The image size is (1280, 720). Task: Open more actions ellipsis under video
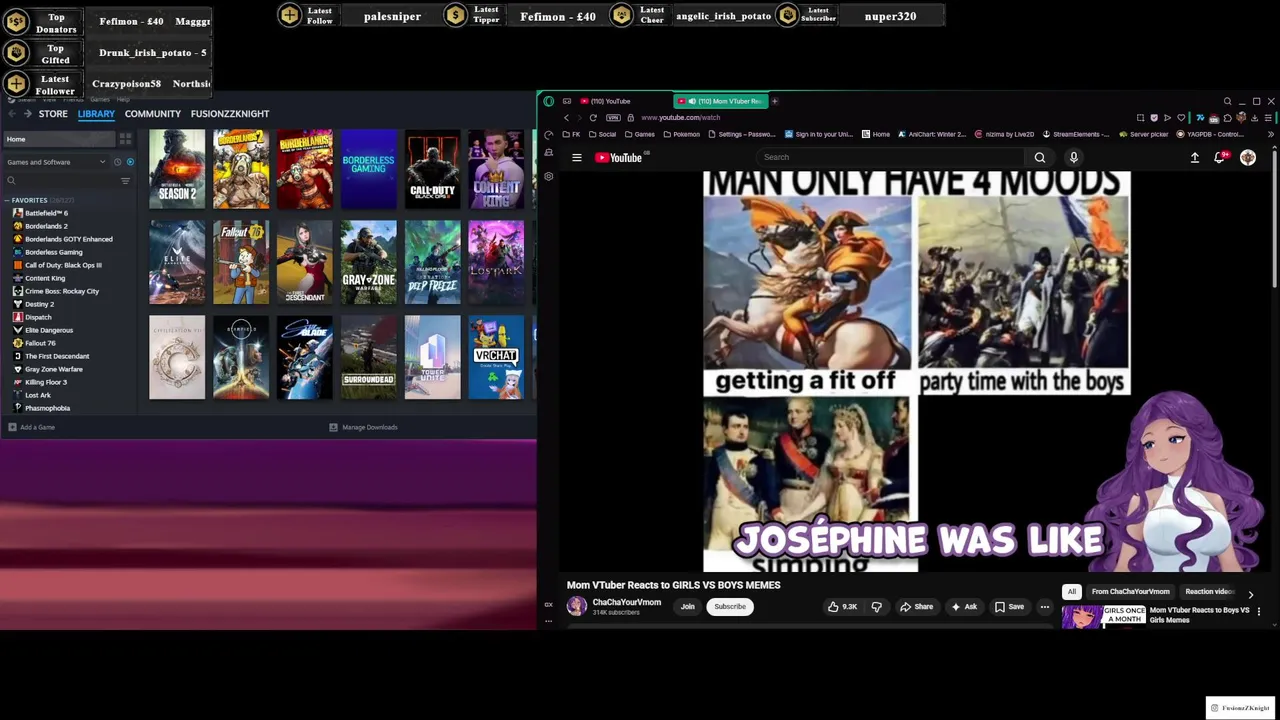click(1044, 606)
